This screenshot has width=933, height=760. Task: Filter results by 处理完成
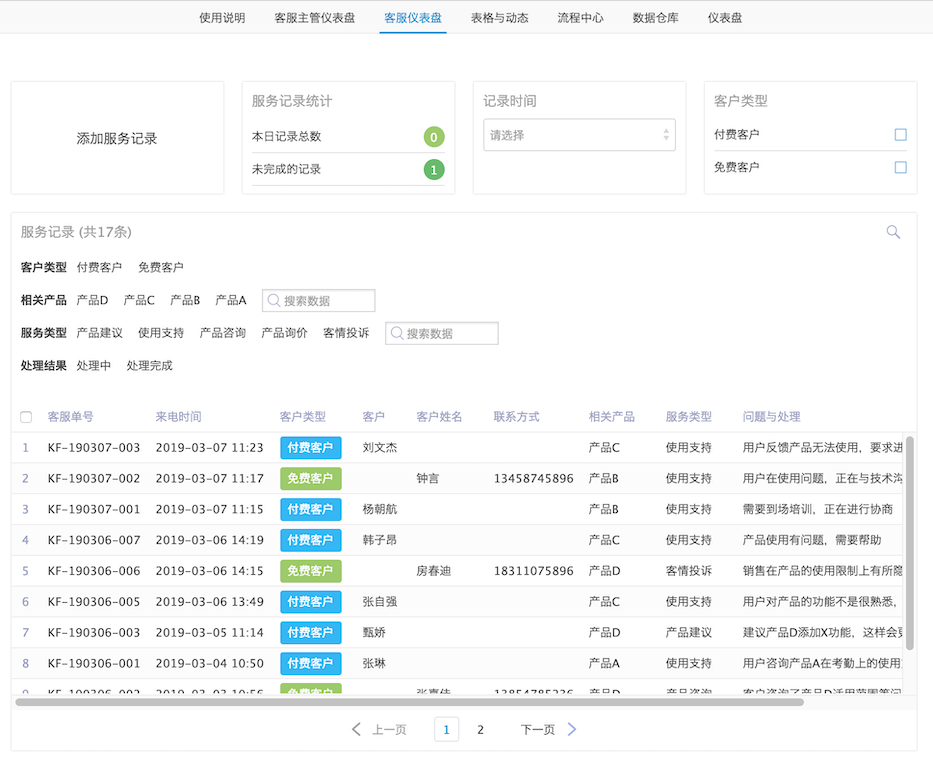[x=149, y=365]
